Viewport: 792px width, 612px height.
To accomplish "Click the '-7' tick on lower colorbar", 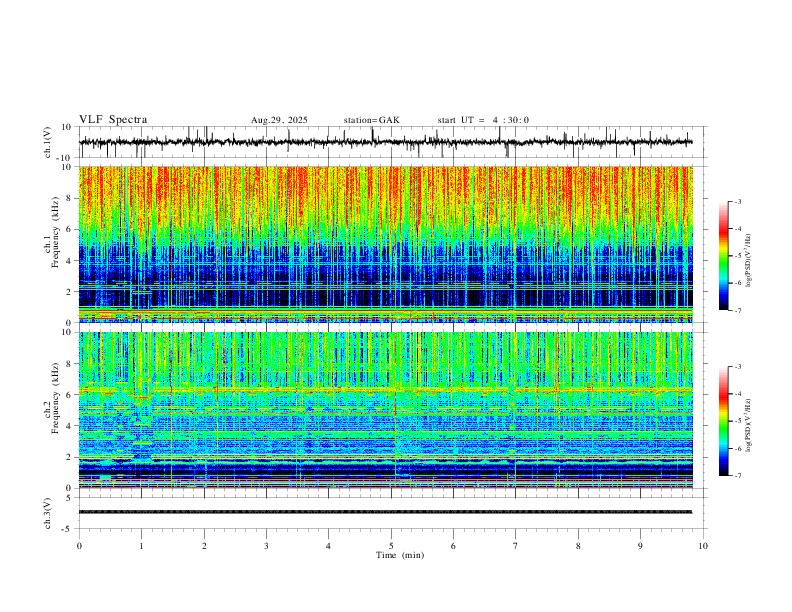I will (x=737, y=475).
